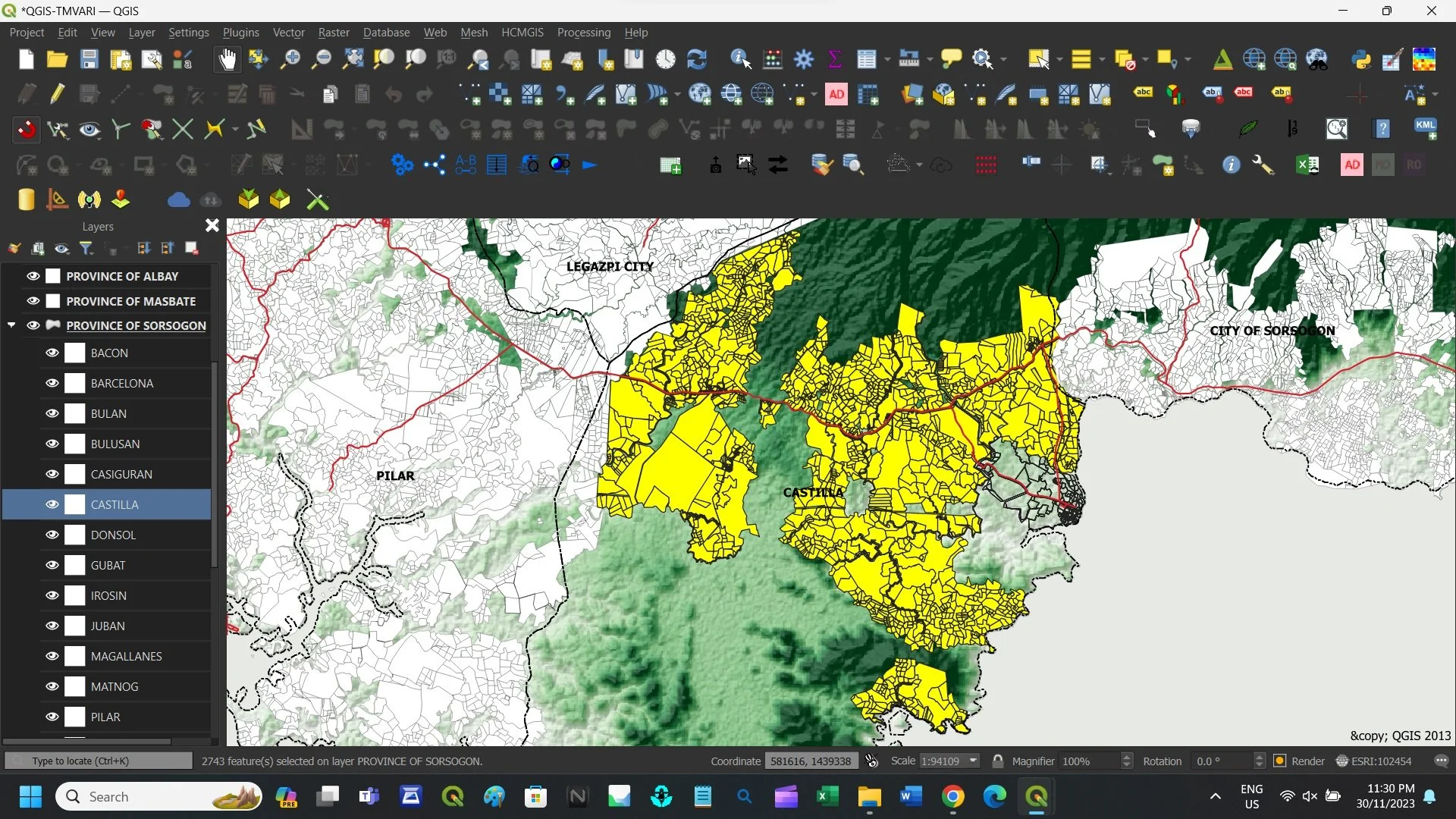The image size is (1456, 819).
Task: Select the Pan Map hand tool
Action: [x=227, y=59]
